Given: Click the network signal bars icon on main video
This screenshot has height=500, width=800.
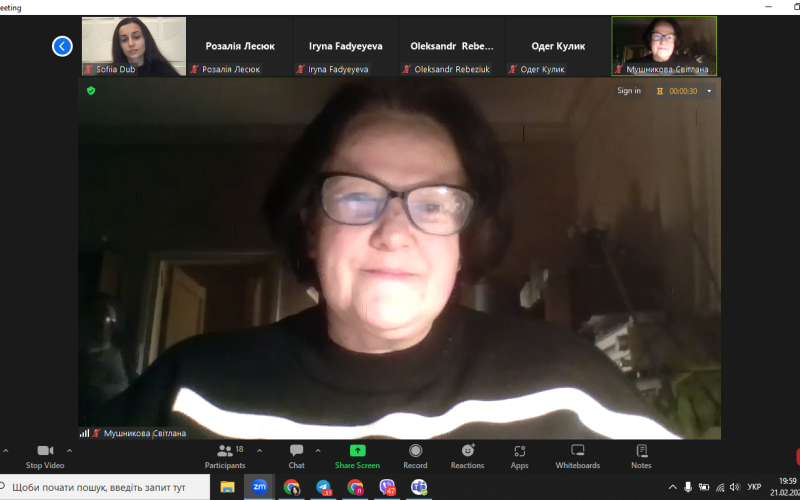Looking at the screenshot, I should 84,434.
